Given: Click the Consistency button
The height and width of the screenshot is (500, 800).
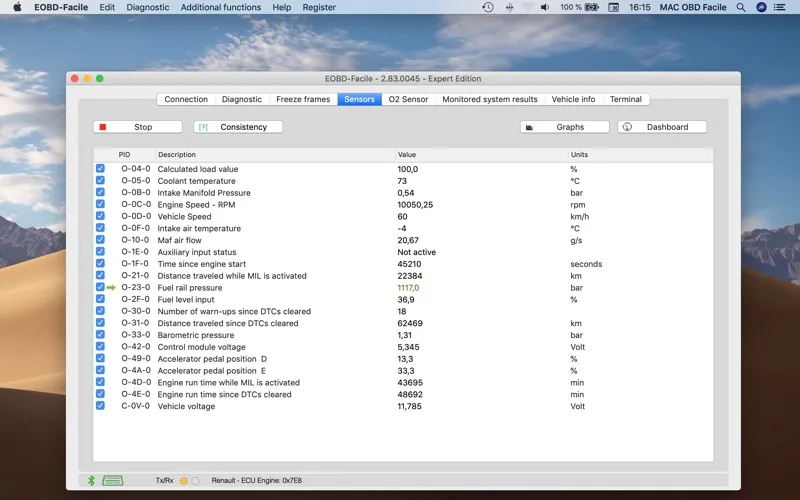Looking at the screenshot, I should pyautogui.click(x=238, y=127).
